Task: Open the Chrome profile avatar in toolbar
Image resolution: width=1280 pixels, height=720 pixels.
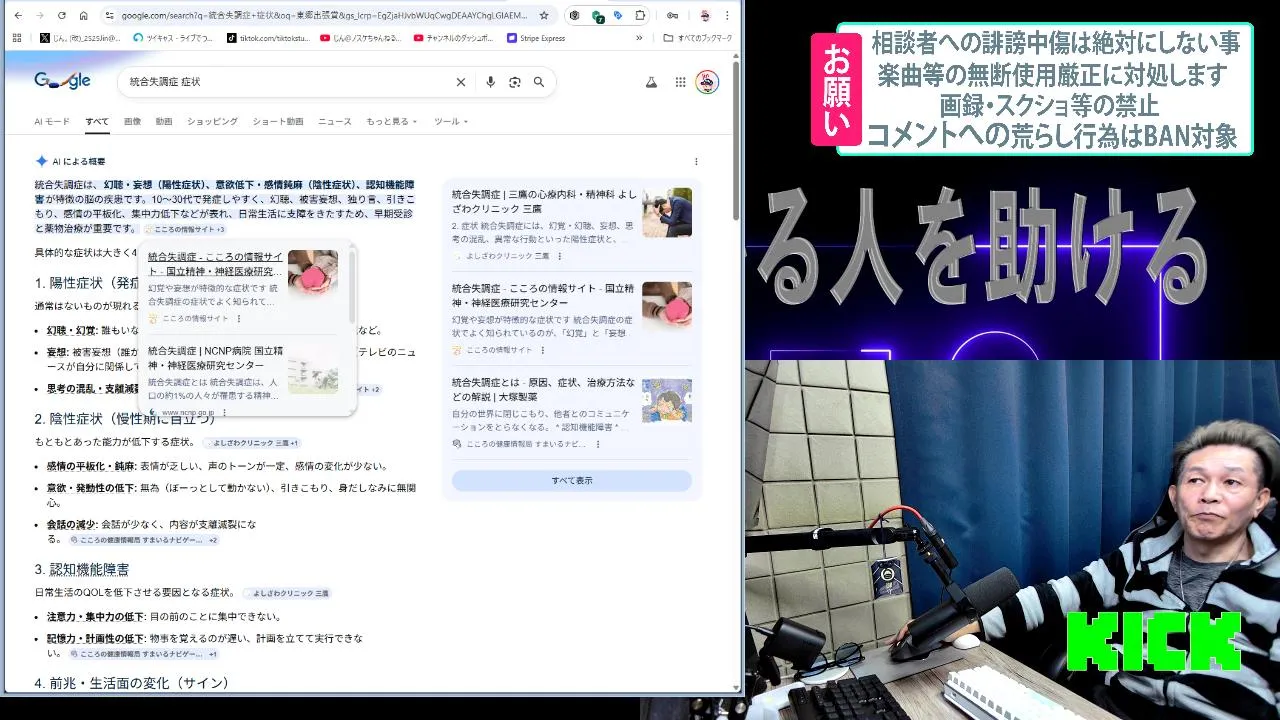Action: pos(705,16)
